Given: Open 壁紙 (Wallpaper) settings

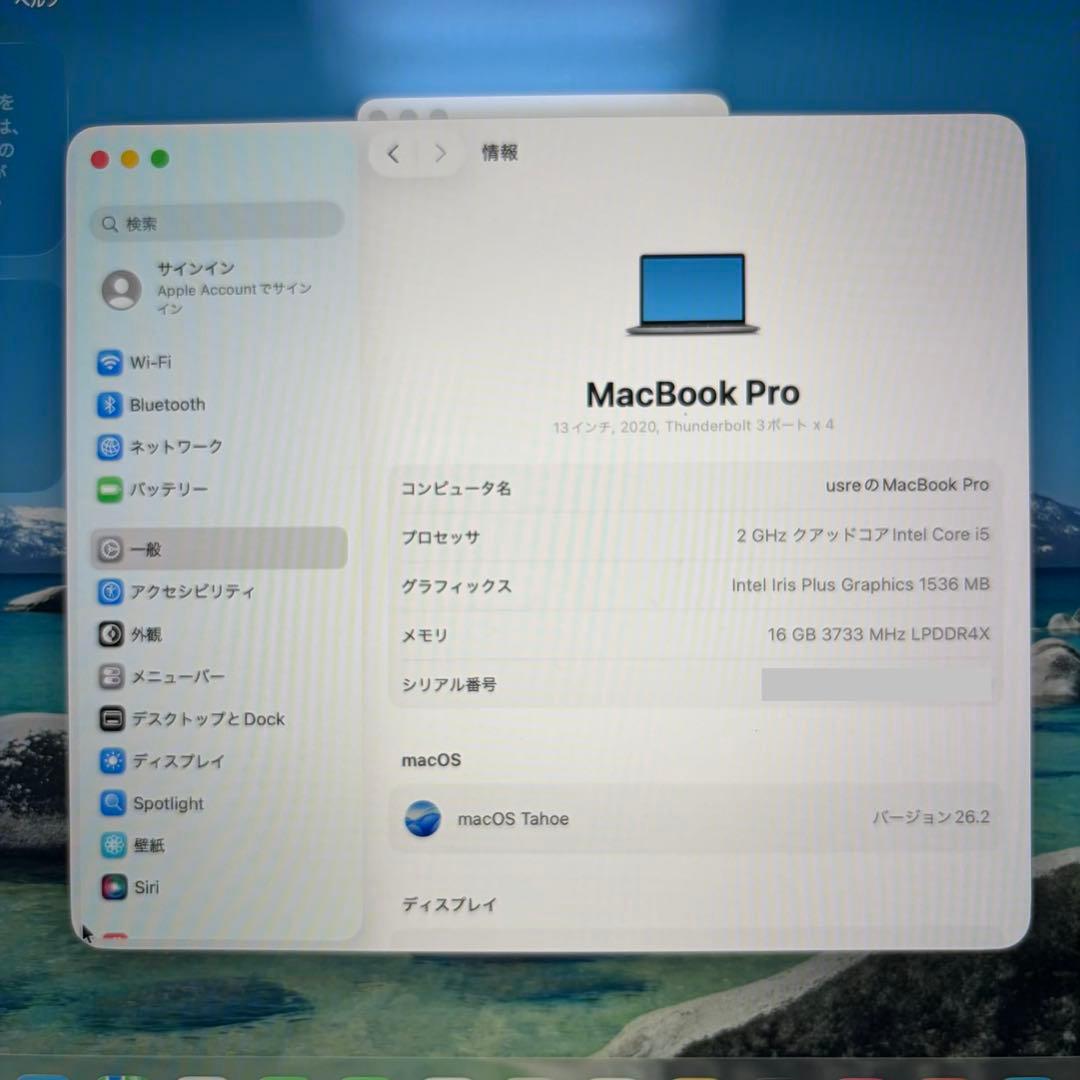Looking at the screenshot, I should point(146,845).
